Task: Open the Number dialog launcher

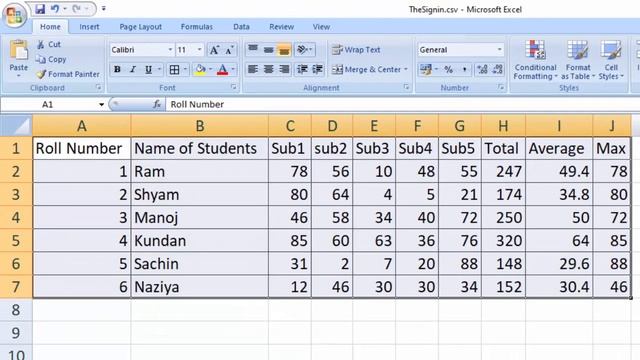Action: click(501, 87)
